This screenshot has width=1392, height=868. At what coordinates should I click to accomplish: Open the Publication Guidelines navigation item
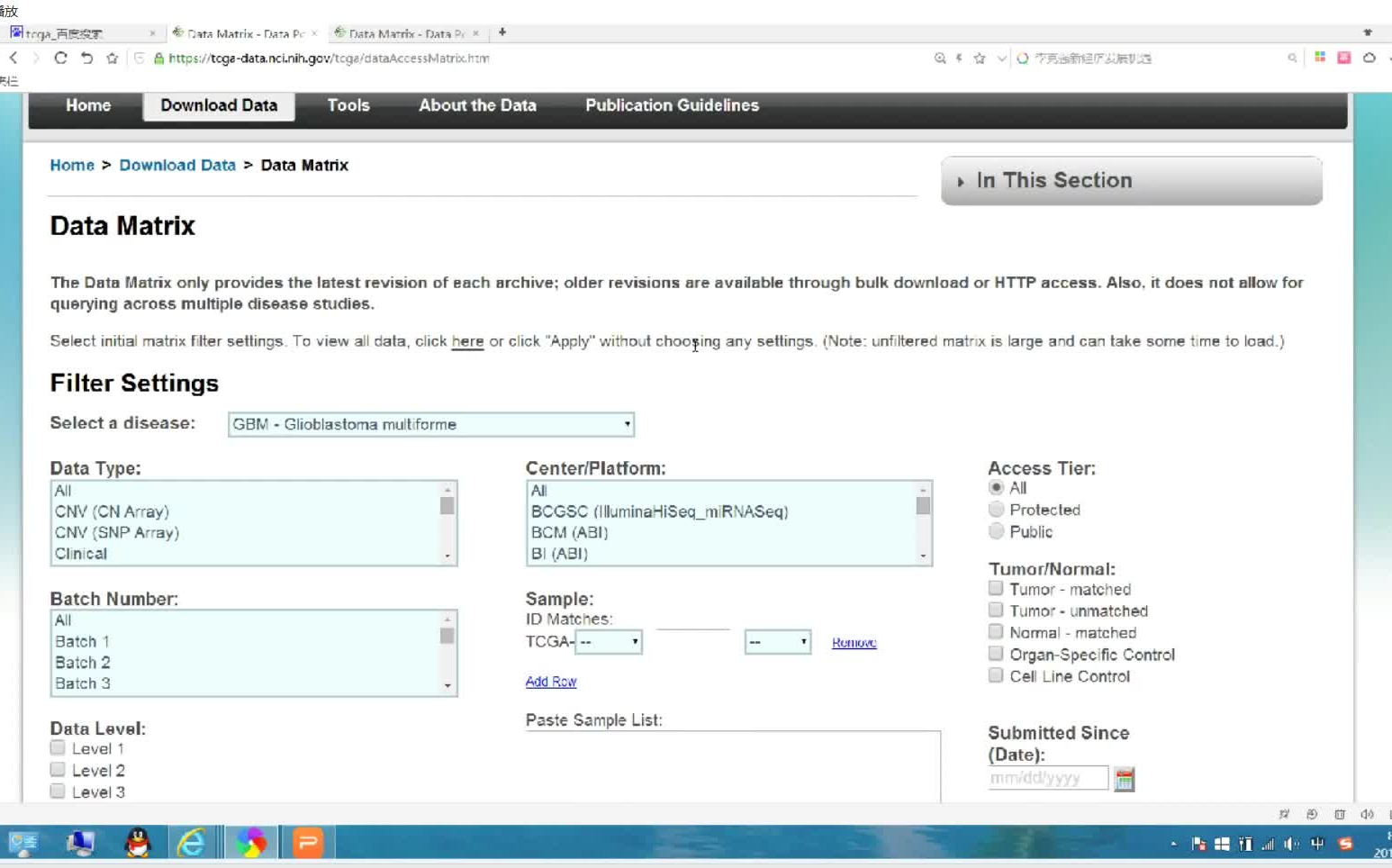pos(672,105)
